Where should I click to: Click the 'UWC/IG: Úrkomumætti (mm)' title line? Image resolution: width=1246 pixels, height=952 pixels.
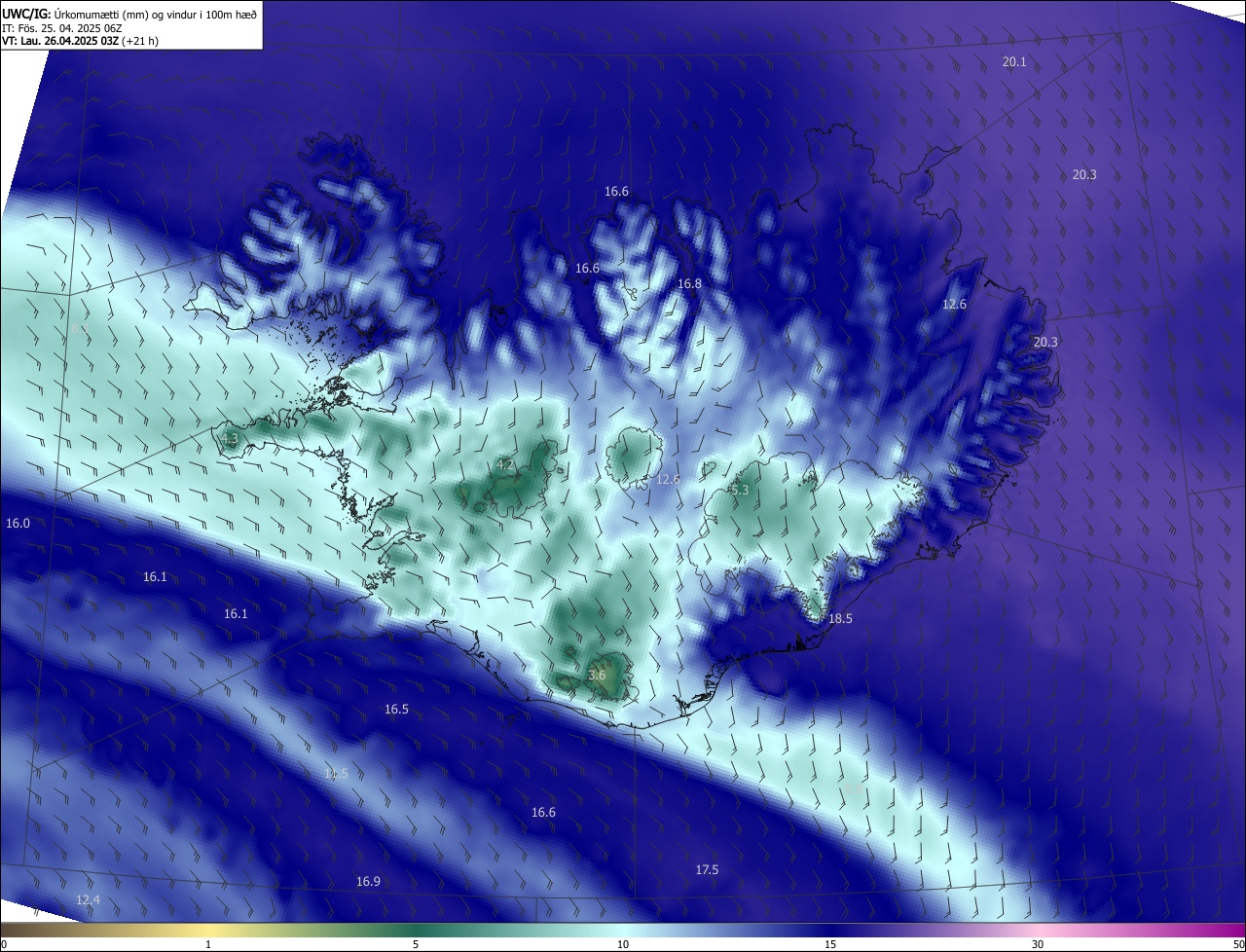[x=128, y=14]
